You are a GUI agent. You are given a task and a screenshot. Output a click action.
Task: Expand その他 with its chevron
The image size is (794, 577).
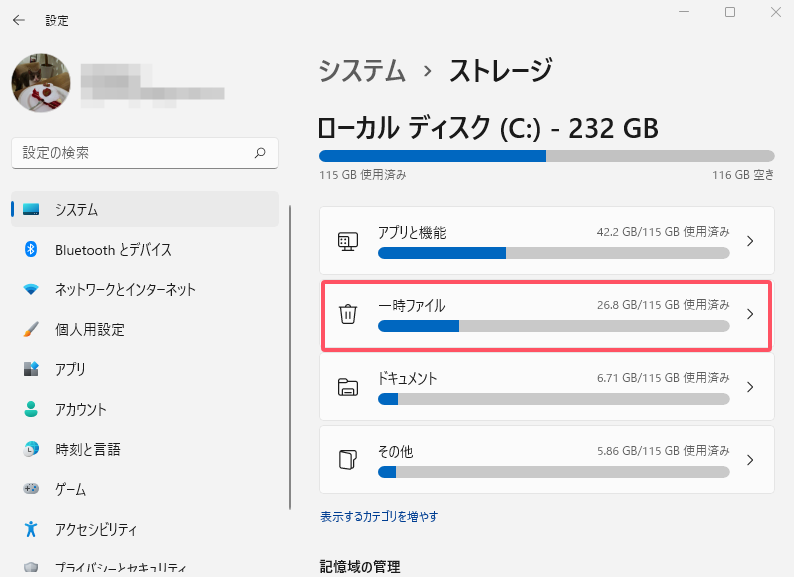click(x=750, y=460)
